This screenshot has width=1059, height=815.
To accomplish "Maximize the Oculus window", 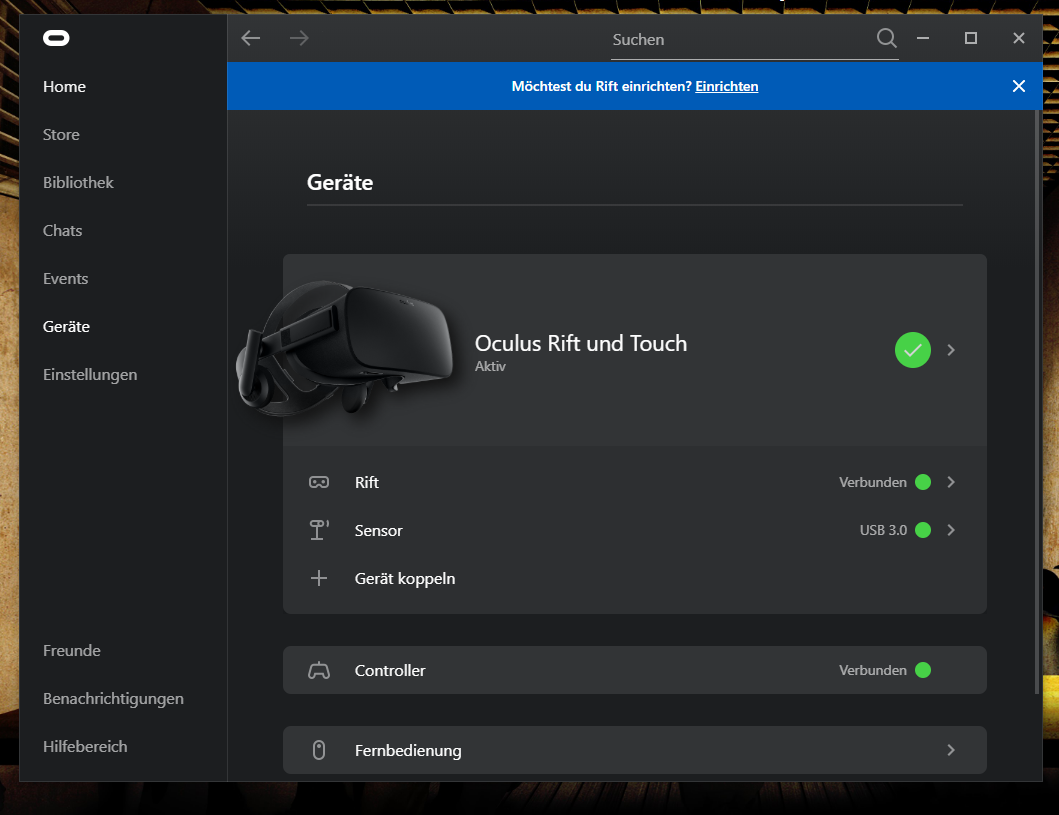I will [x=971, y=38].
